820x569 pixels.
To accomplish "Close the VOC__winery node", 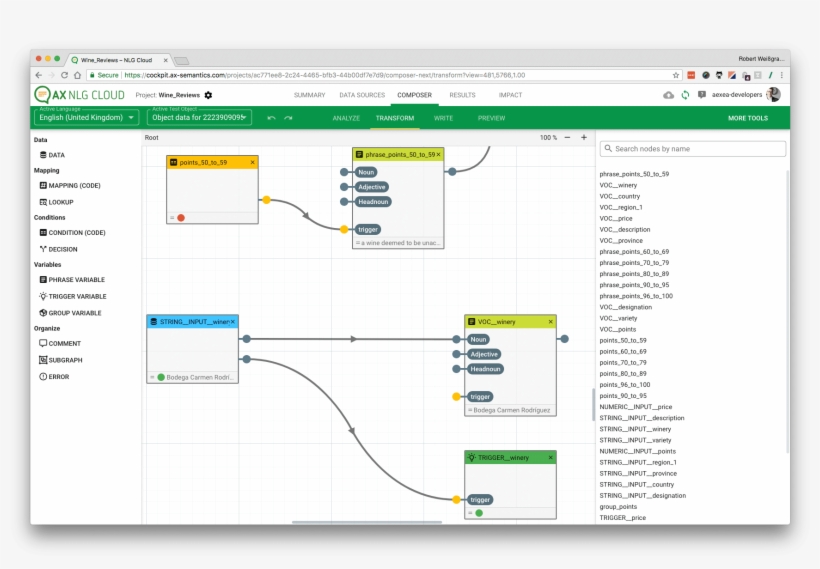I will tap(549, 322).
